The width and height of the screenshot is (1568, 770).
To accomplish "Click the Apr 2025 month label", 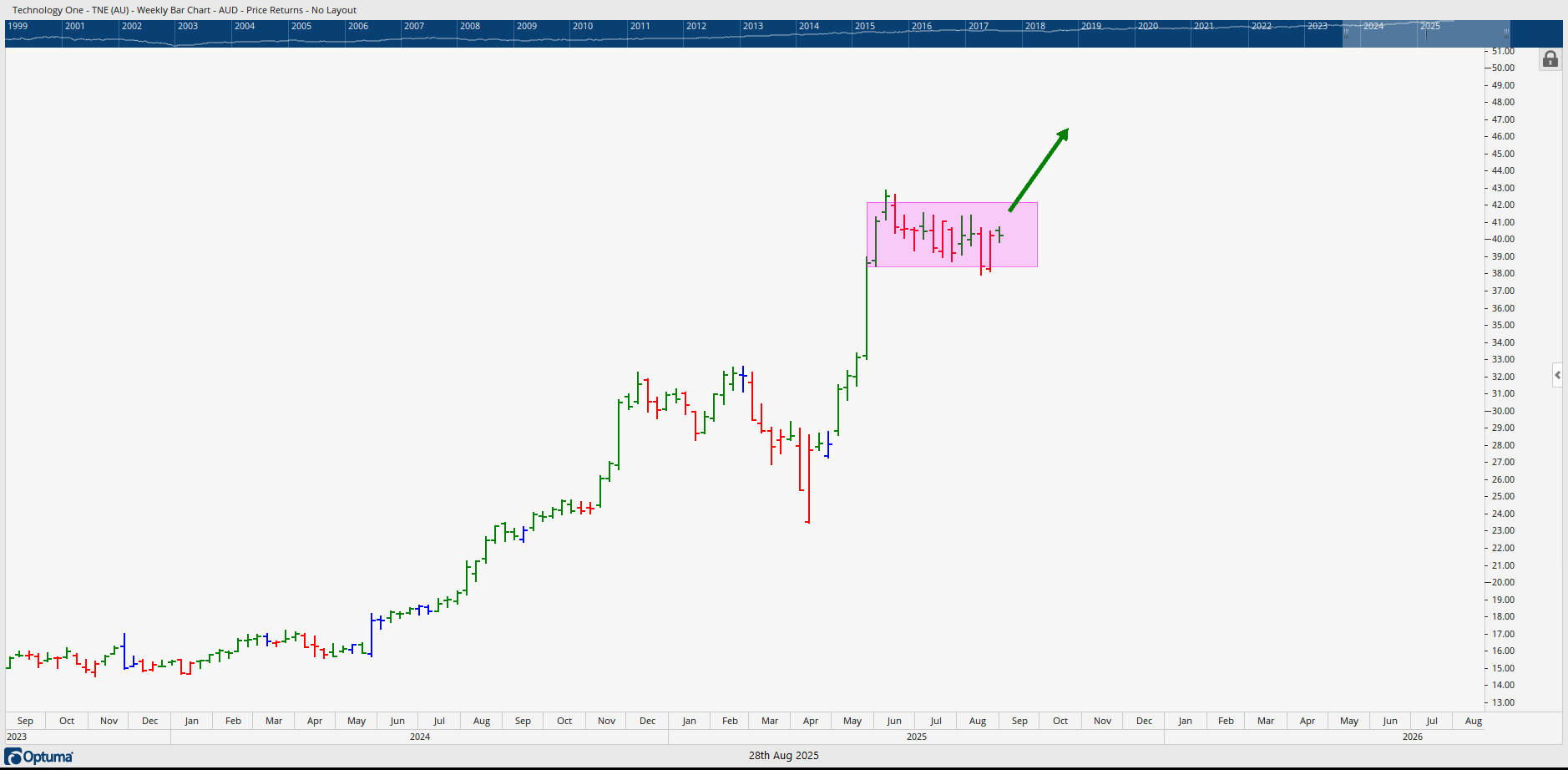I will (x=811, y=721).
